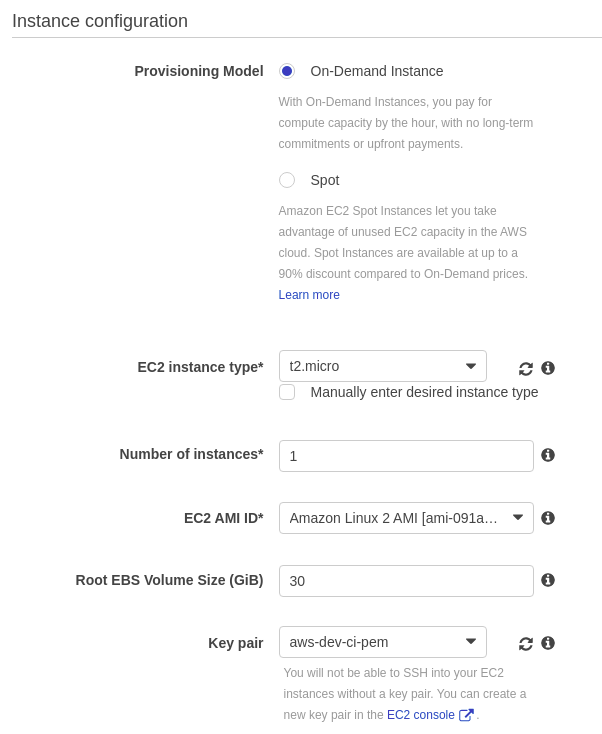602x734 pixels.
Task: Show info for Number of instances
Action: click(548, 455)
